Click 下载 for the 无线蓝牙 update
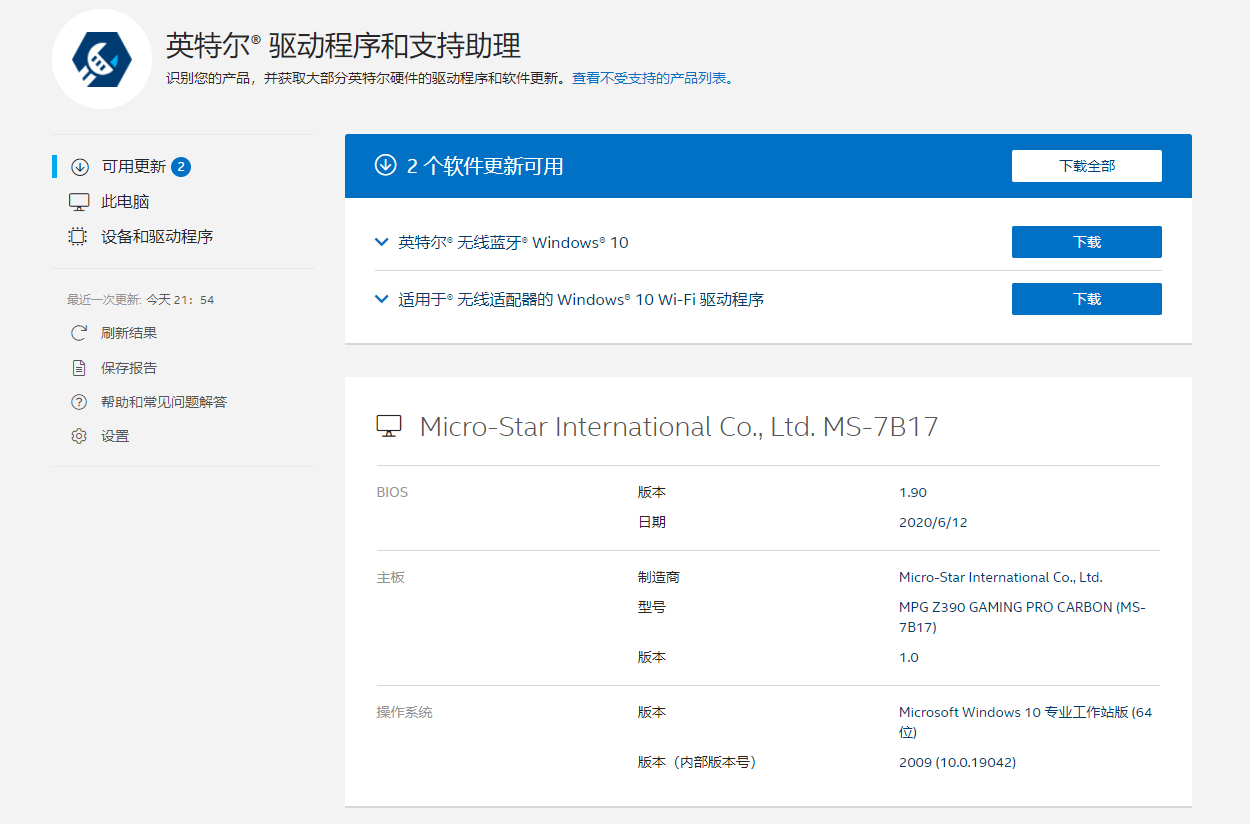This screenshot has width=1250, height=824. point(1086,241)
